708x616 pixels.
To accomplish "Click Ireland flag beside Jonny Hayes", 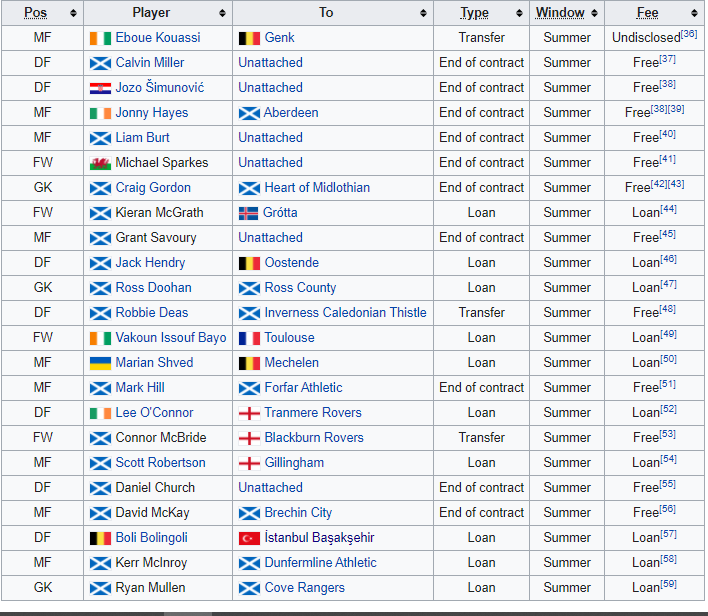I will [100, 113].
